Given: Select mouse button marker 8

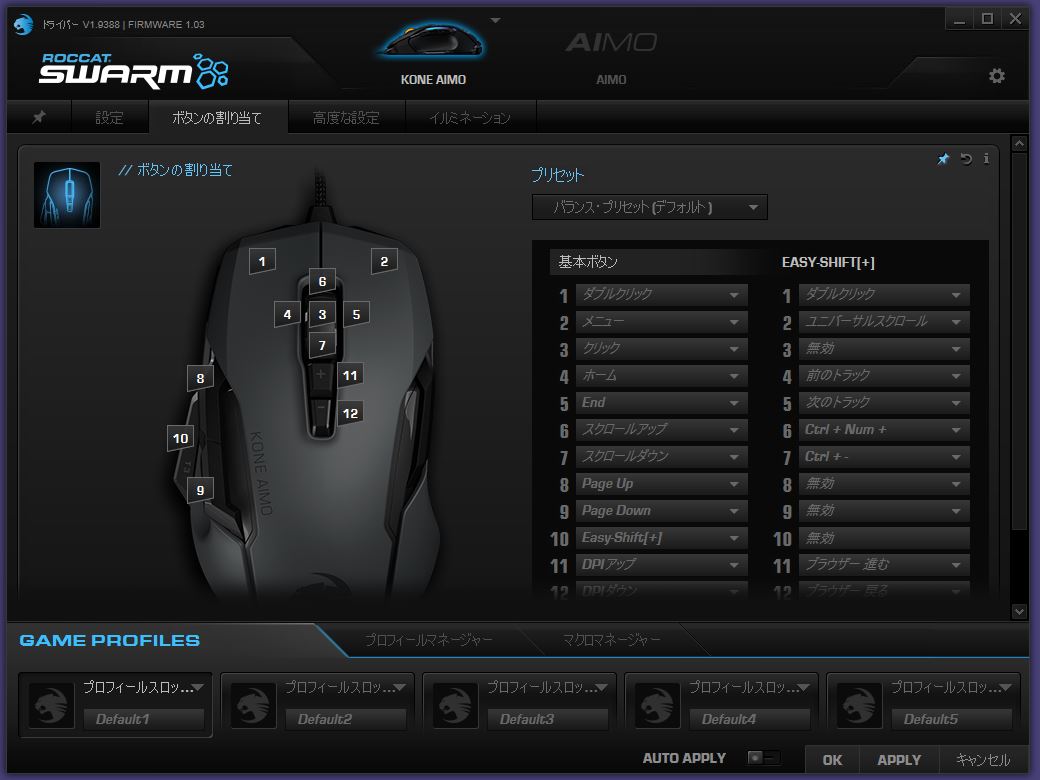Looking at the screenshot, I should tap(200, 378).
